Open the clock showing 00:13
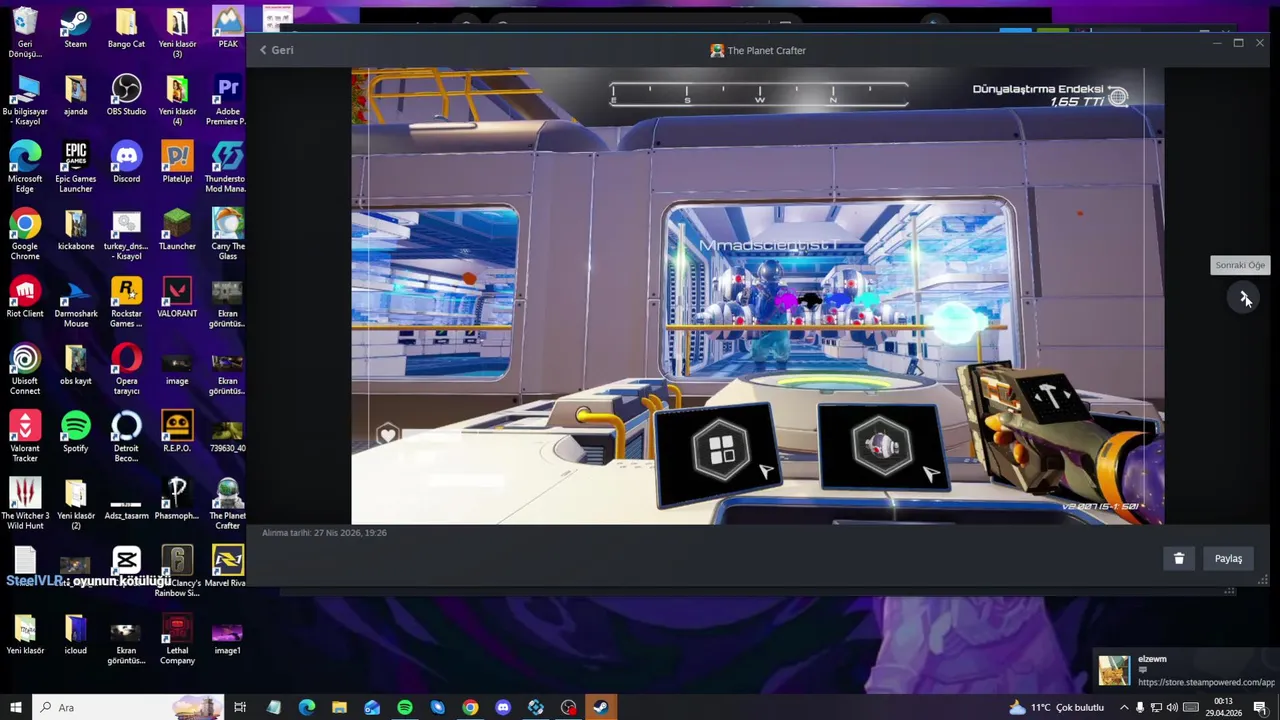Viewport: 1280px width, 720px height. (1222, 707)
